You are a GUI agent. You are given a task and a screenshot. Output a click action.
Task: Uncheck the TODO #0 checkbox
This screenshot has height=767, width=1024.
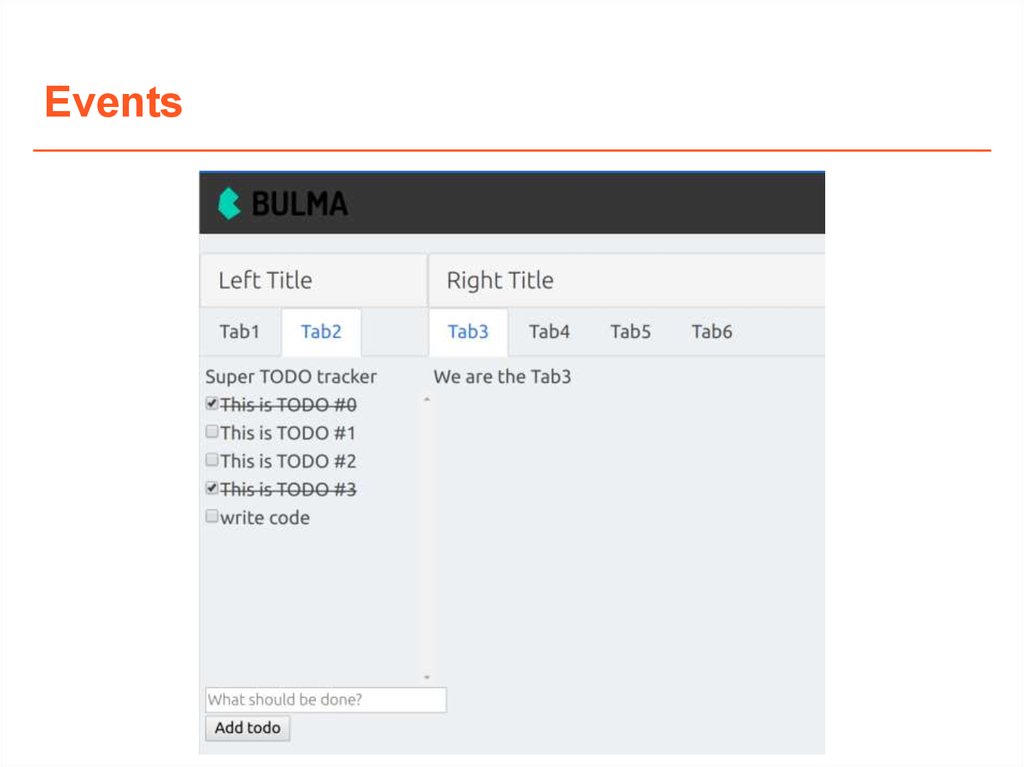pos(212,404)
